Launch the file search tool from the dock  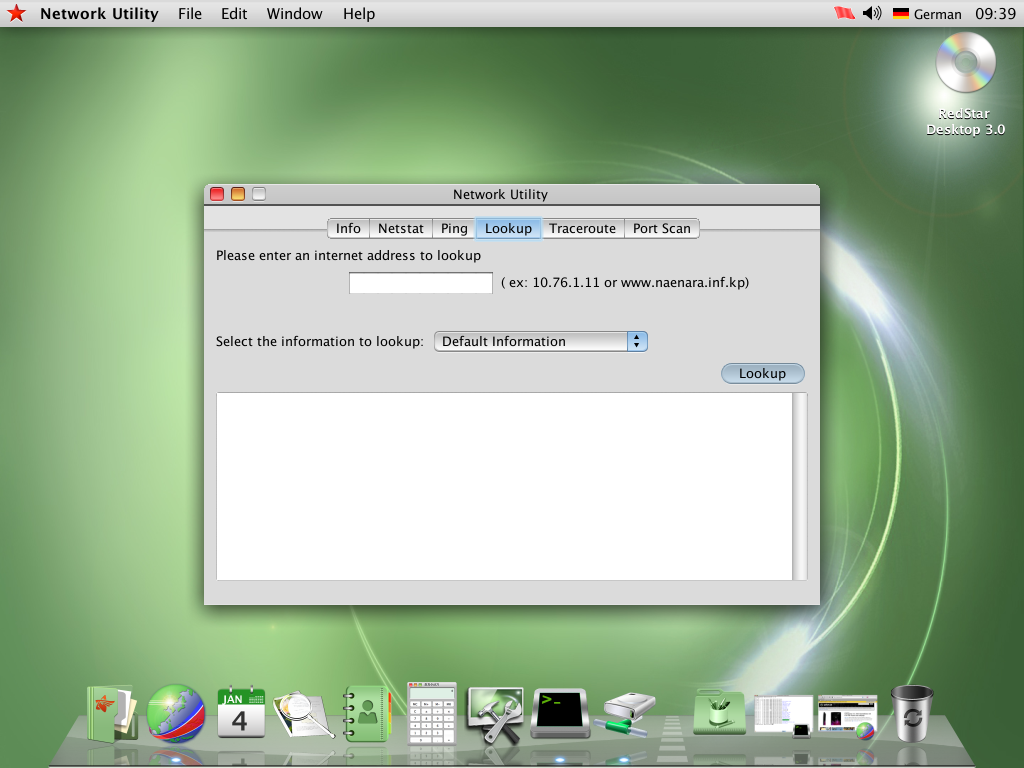click(x=304, y=710)
